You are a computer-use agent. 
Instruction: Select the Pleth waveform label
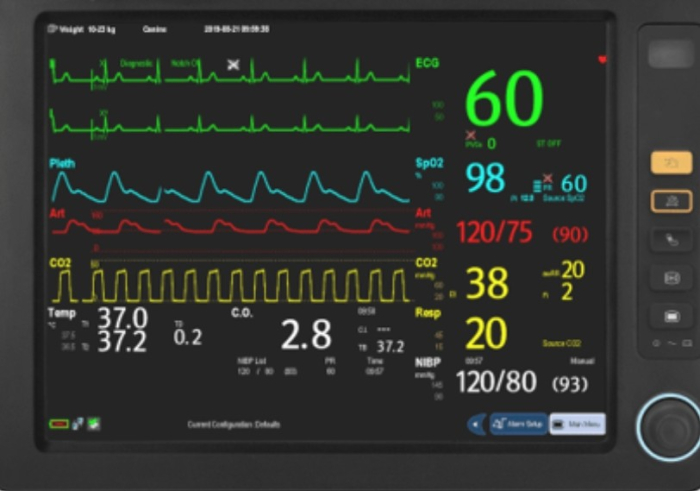click(x=62, y=163)
